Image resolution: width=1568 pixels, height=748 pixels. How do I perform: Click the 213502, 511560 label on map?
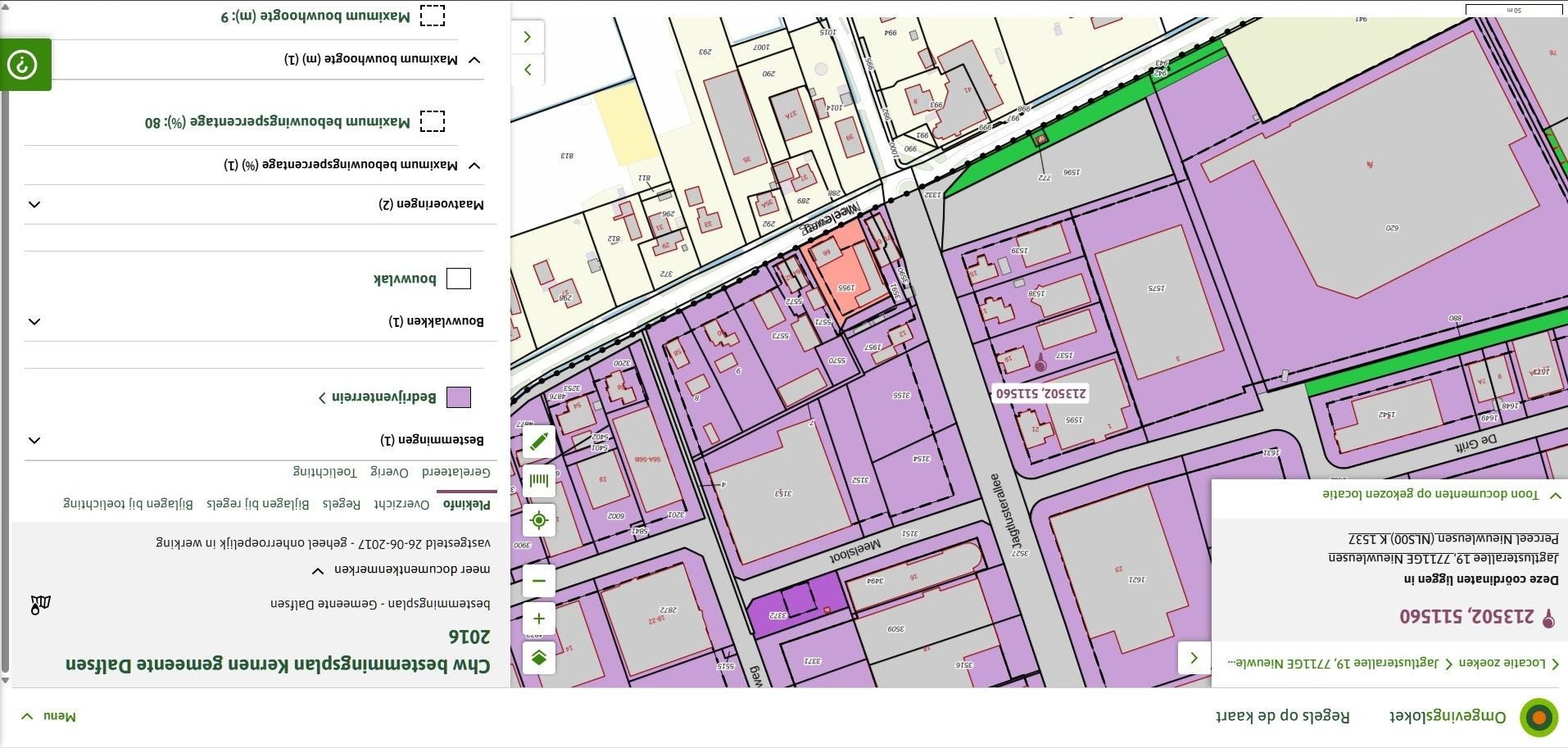coord(1040,393)
